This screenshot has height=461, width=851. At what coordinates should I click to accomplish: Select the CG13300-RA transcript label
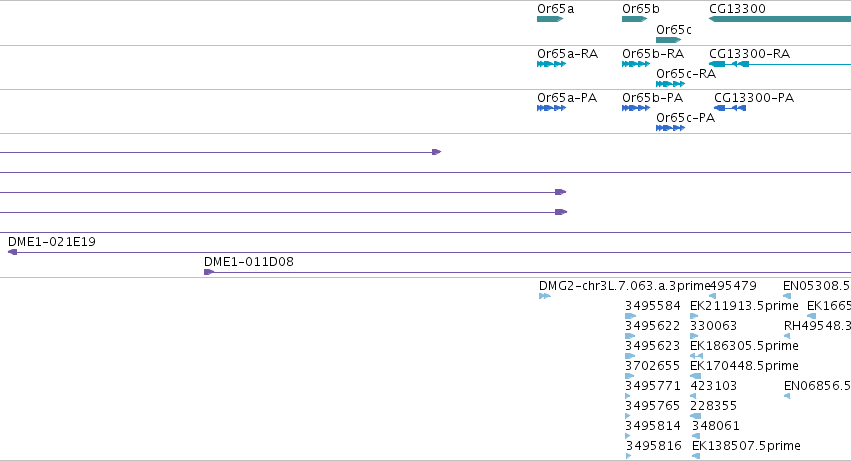point(750,54)
